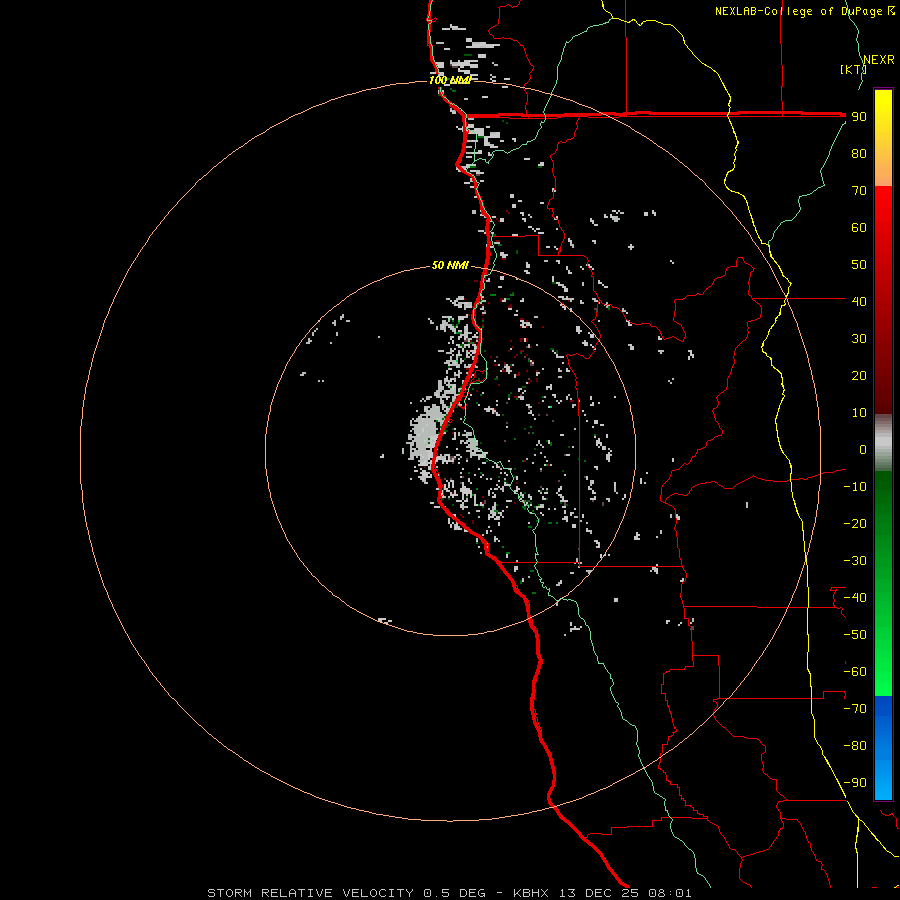Click the -60 value on velocity scale
This screenshot has height=900, width=900.
855,672
